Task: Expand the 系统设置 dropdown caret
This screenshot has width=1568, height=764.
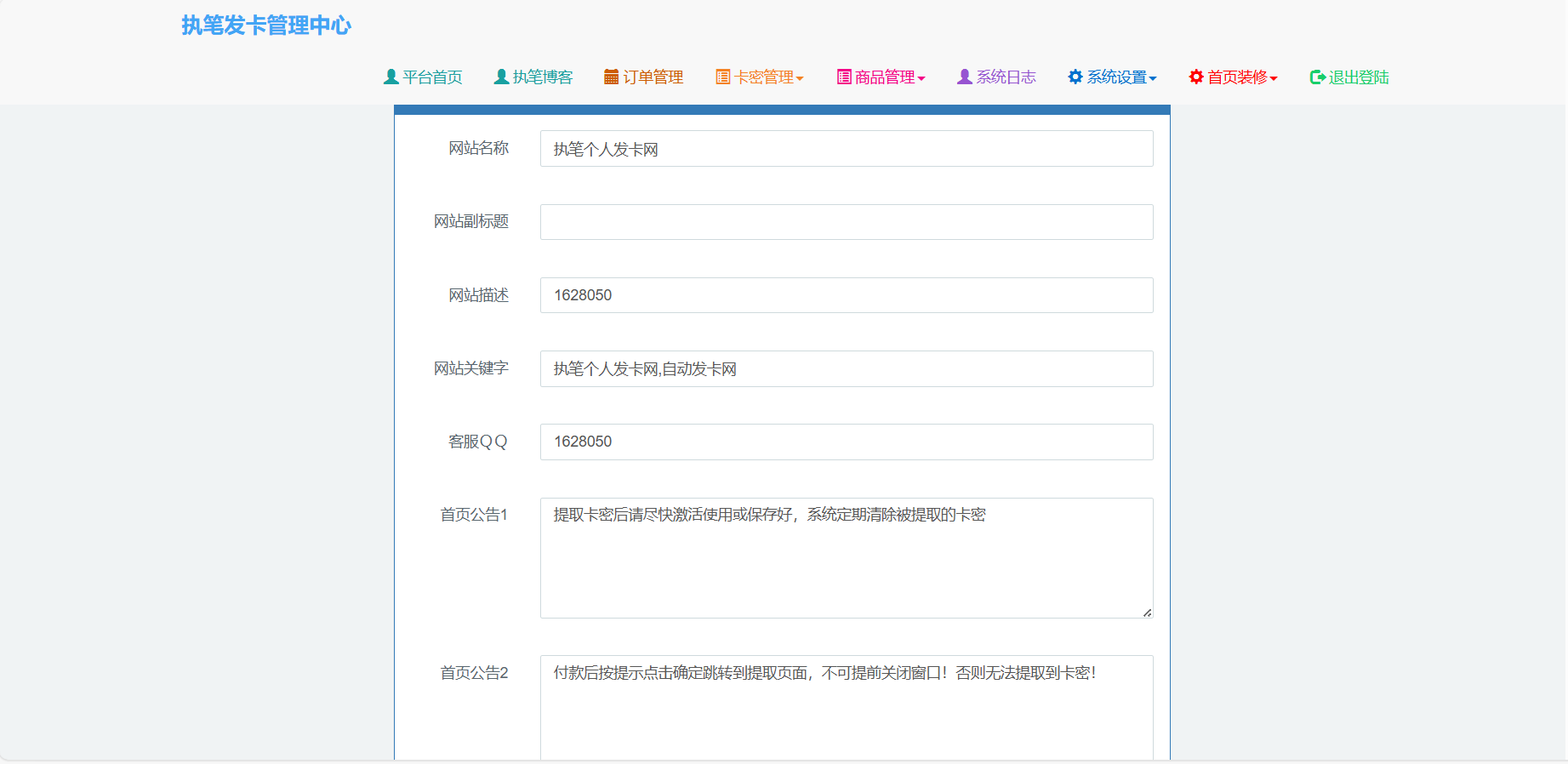Action: 1153,78
